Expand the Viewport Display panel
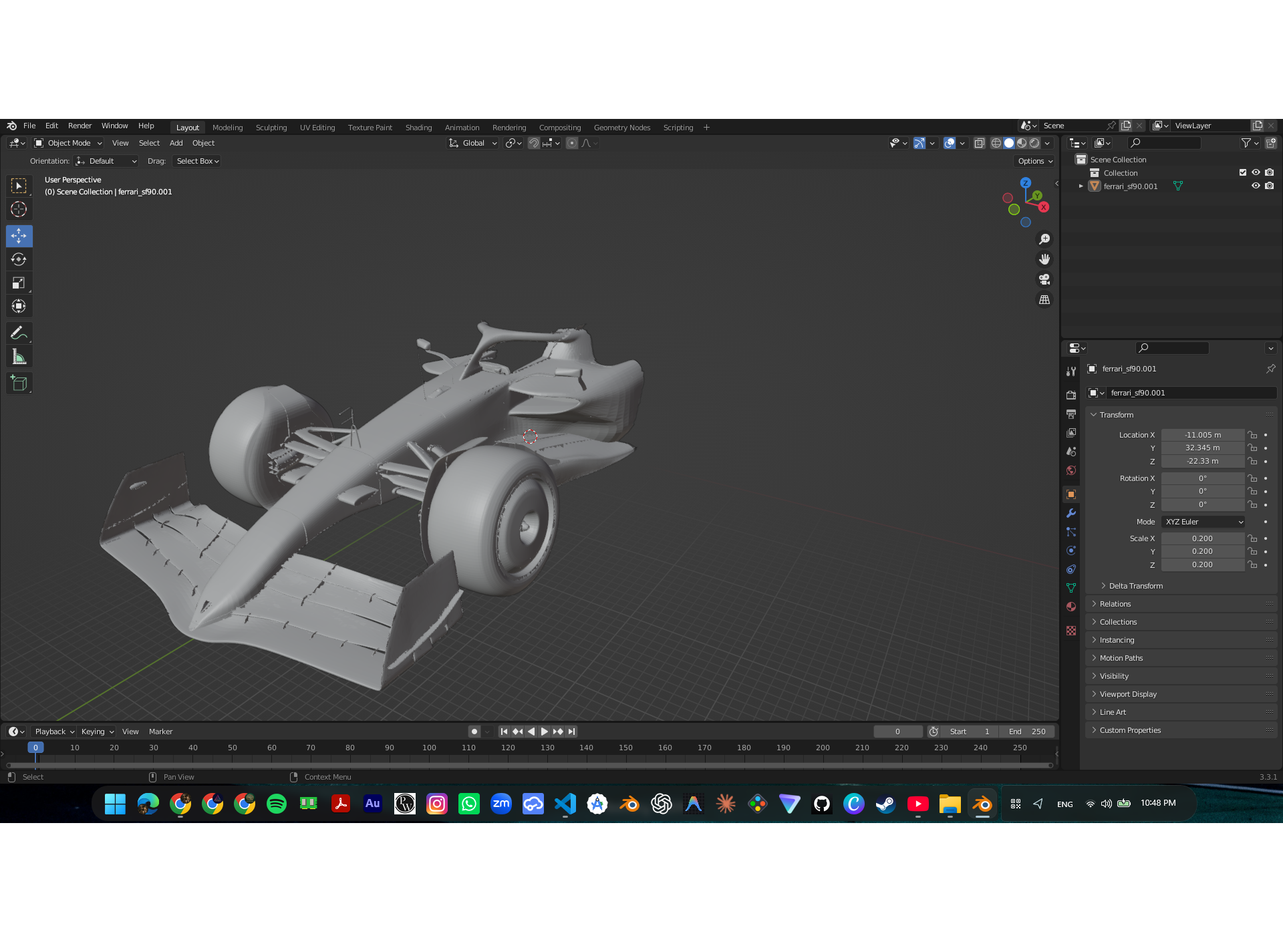 (x=1128, y=694)
